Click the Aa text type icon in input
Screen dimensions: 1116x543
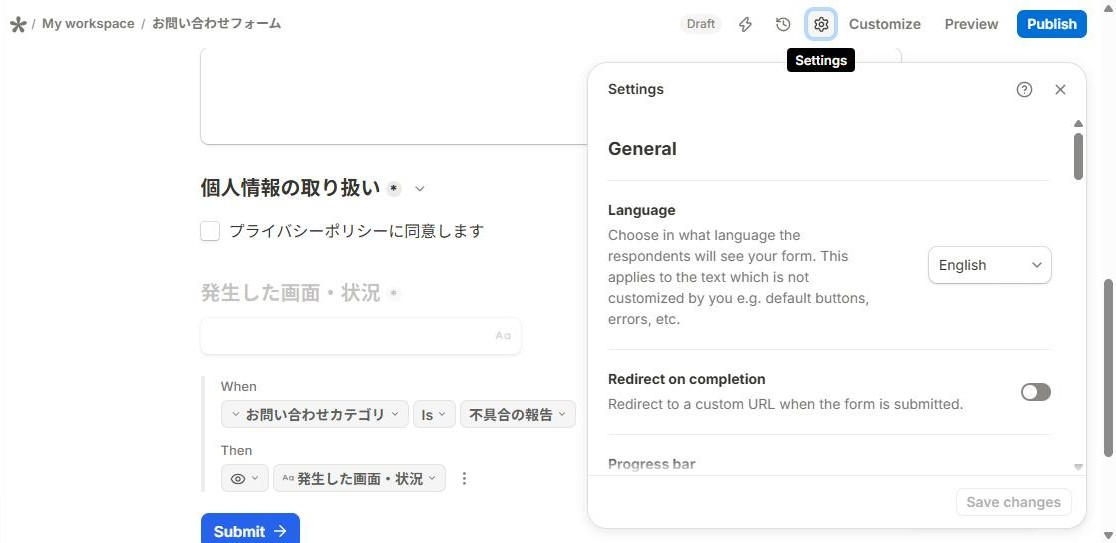tap(503, 336)
